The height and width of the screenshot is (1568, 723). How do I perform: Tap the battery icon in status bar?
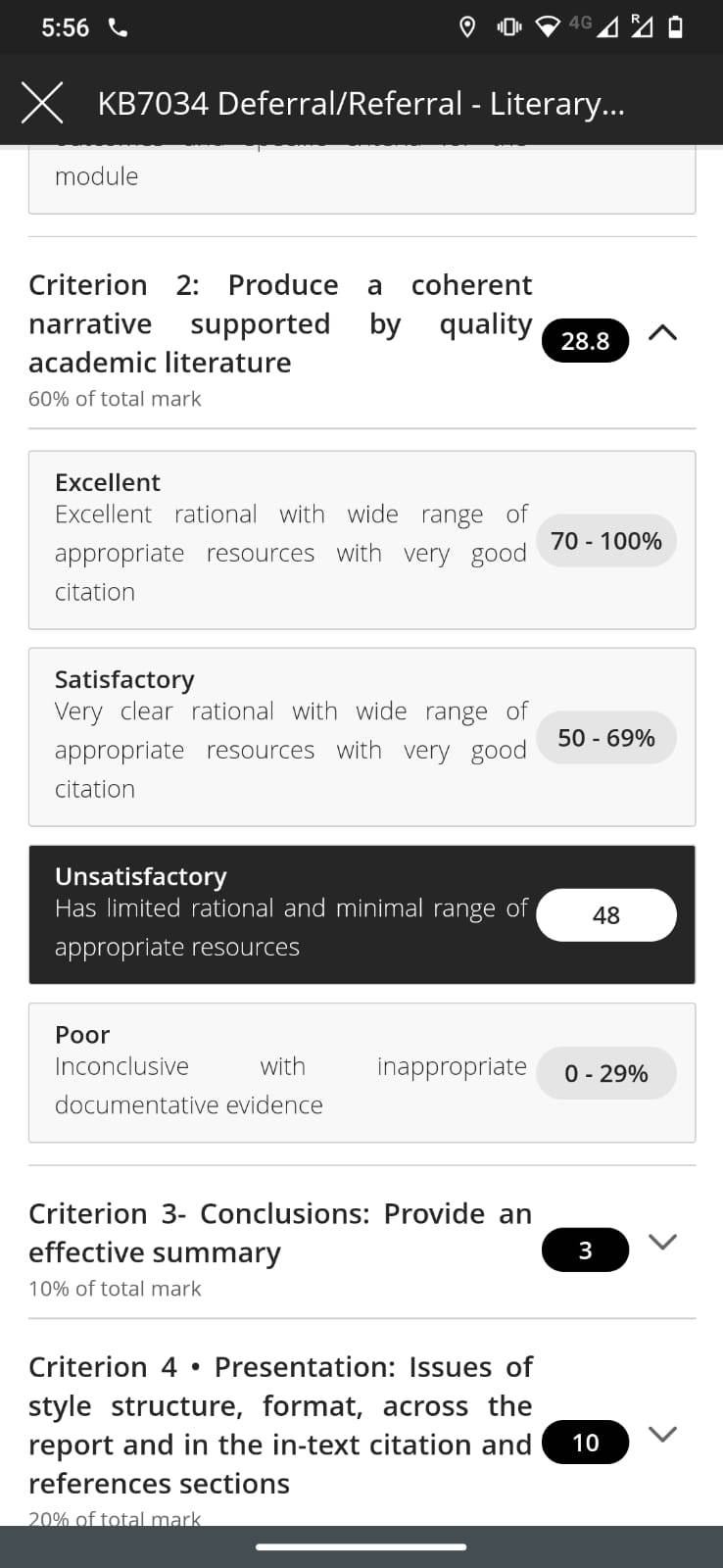pyautogui.click(x=675, y=27)
